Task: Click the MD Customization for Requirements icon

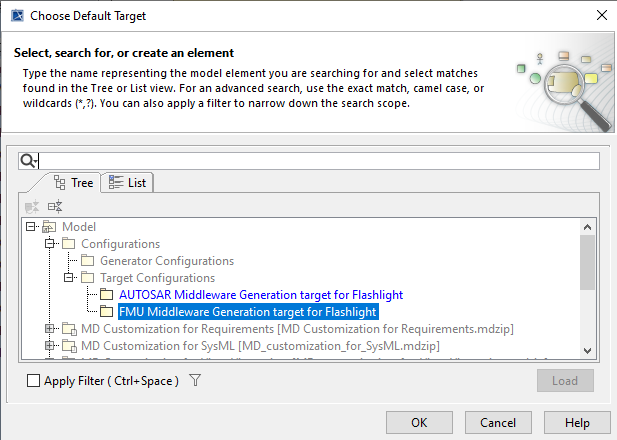Action: (68, 329)
